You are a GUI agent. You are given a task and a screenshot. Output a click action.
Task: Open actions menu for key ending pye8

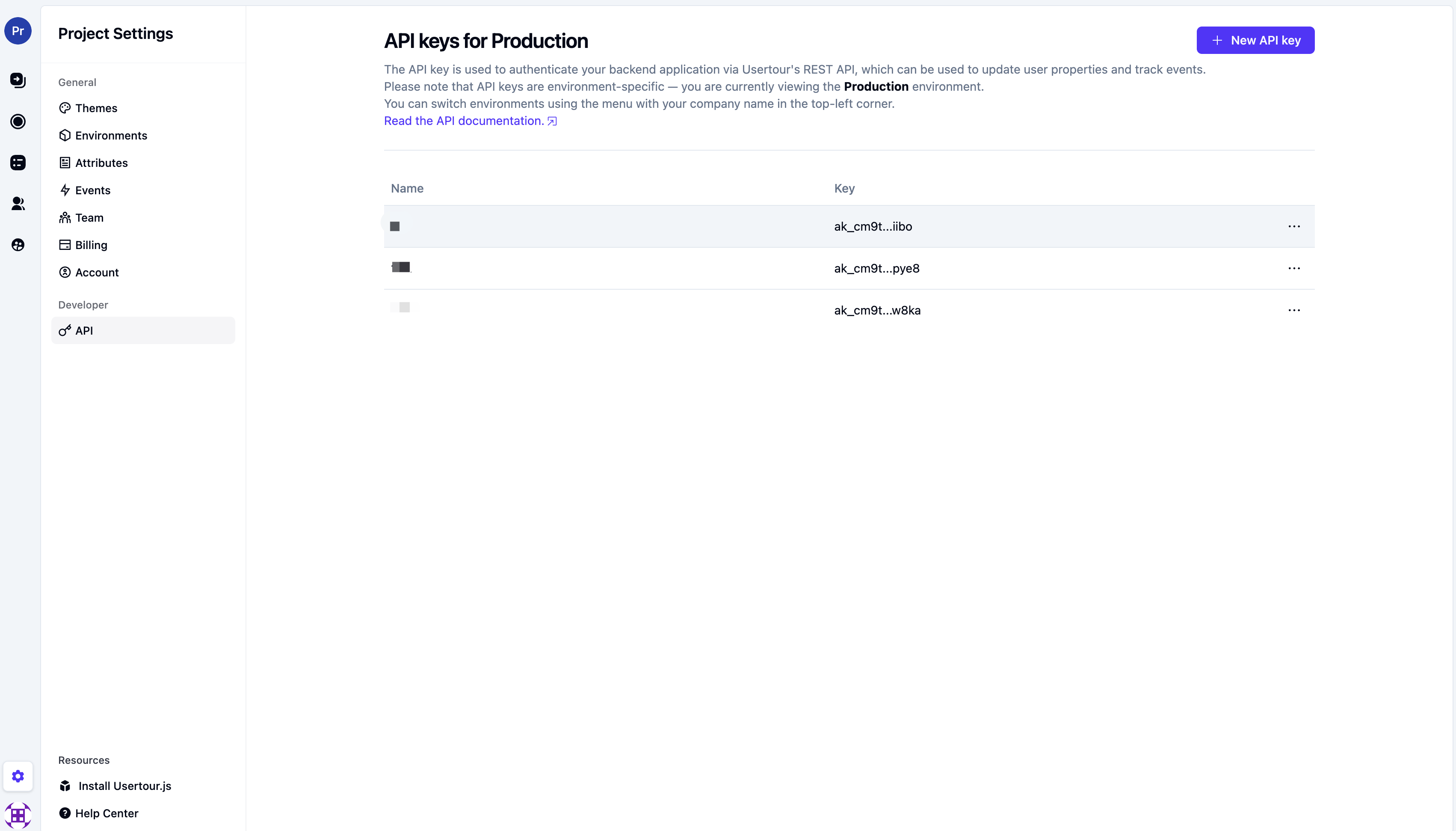coord(1293,268)
